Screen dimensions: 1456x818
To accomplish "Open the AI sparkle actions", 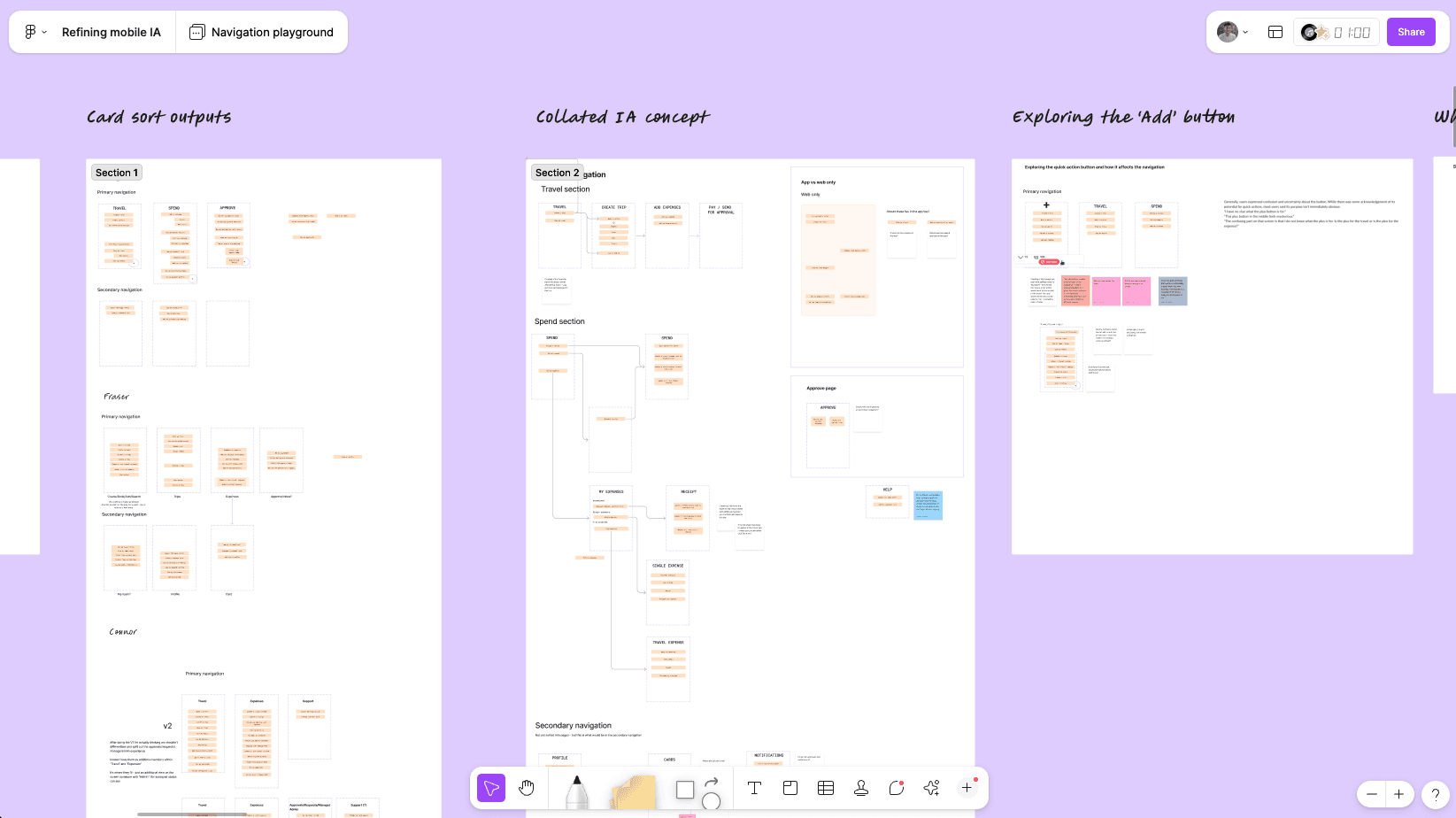I will [931, 788].
